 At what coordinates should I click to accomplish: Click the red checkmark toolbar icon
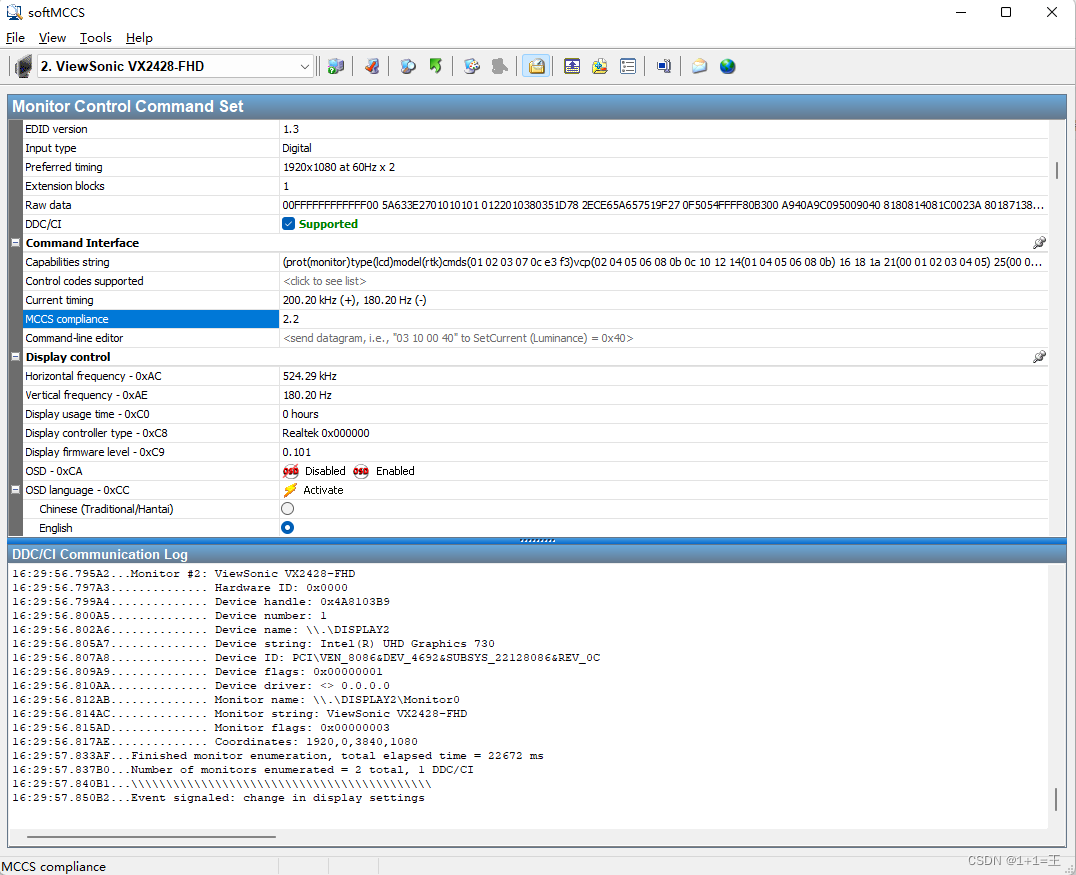click(372, 67)
